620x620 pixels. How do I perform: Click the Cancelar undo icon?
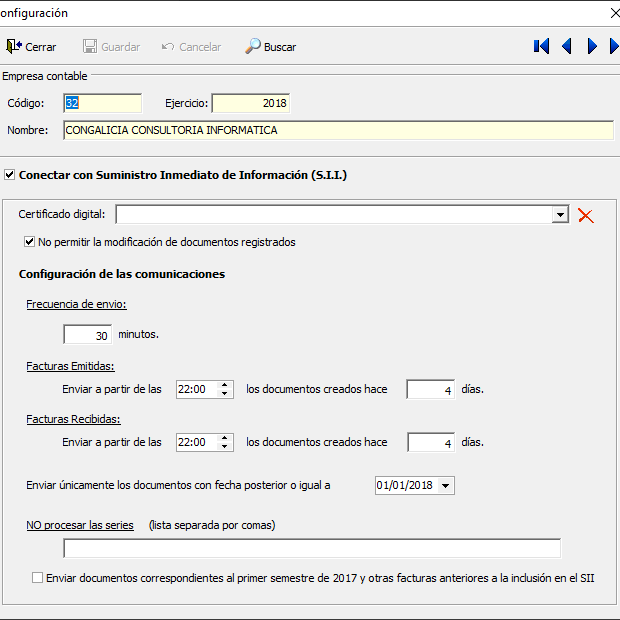click(168, 47)
